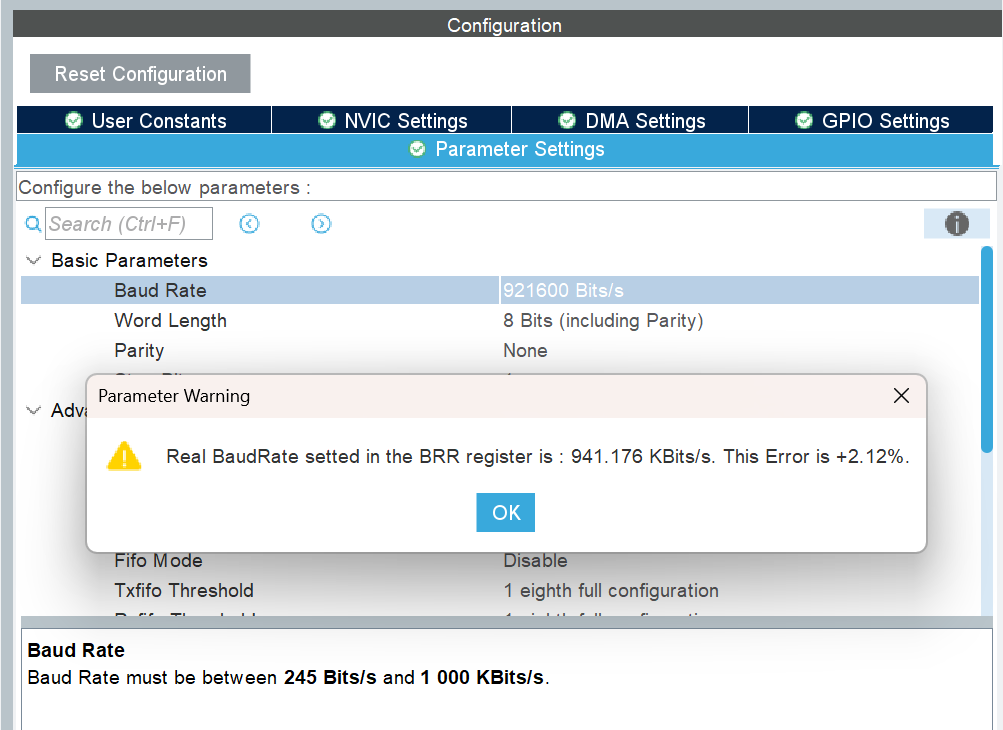Viewport: 1003px width, 730px height.
Task: Click the previous search result arrow icon
Action: 249,223
